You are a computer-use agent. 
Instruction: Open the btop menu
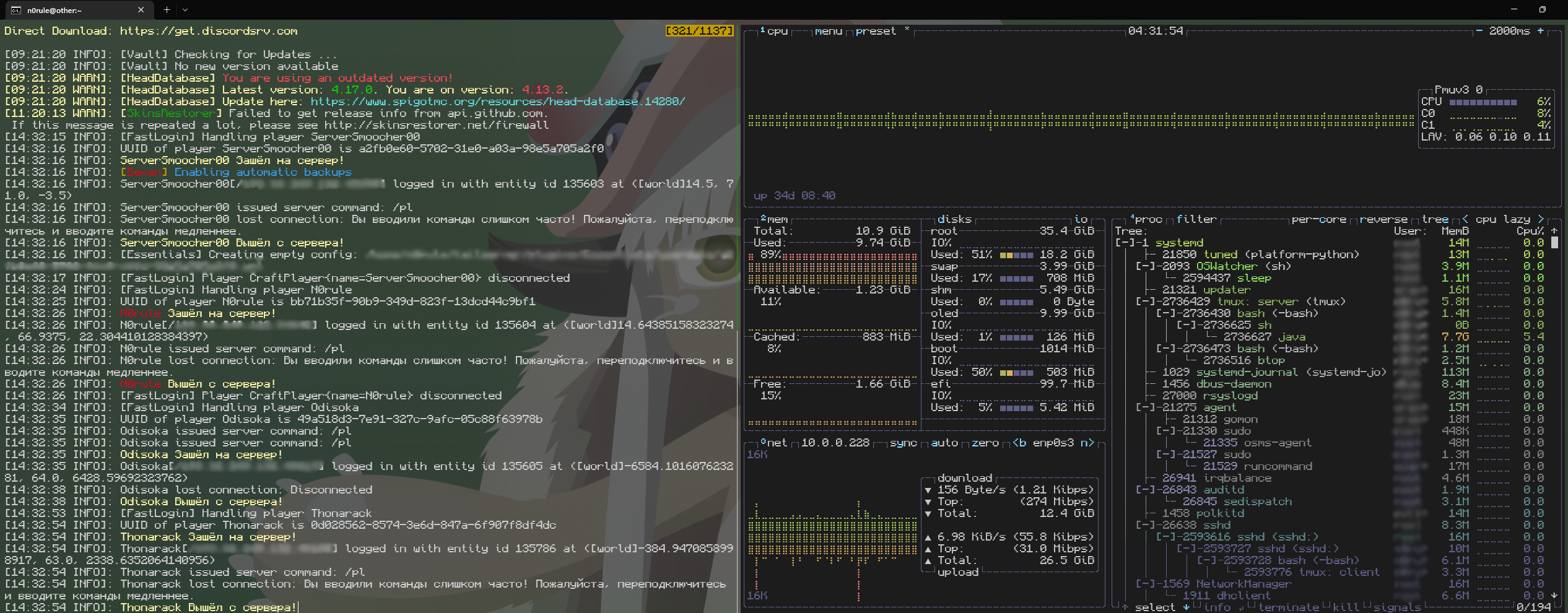(x=829, y=31)
